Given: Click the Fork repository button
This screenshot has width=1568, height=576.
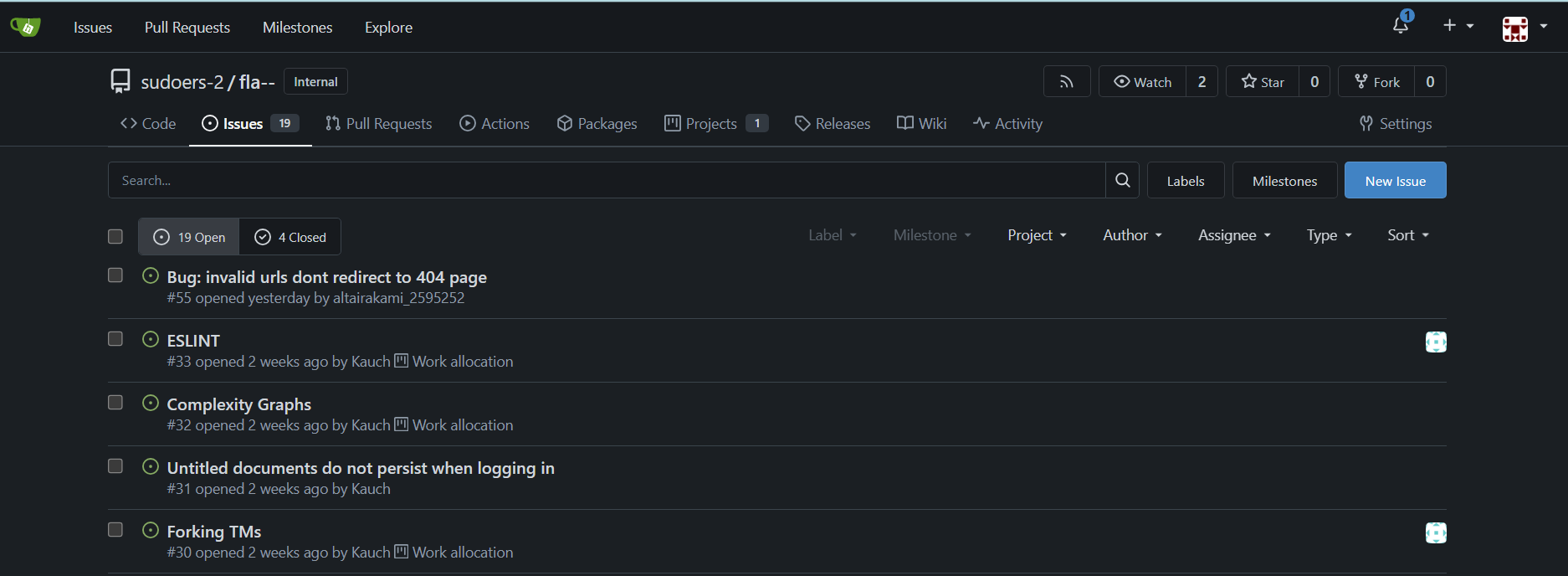Looking at the screenshot, I should pyautogui.click(x=1376, y=82).
